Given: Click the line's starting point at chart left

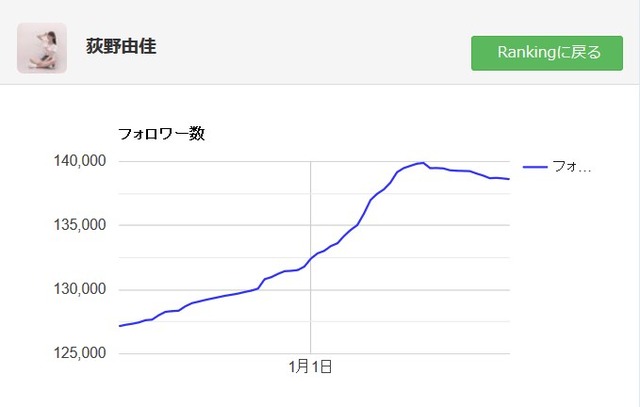Looking at the screenshot, I should click(x=120, y=326).
